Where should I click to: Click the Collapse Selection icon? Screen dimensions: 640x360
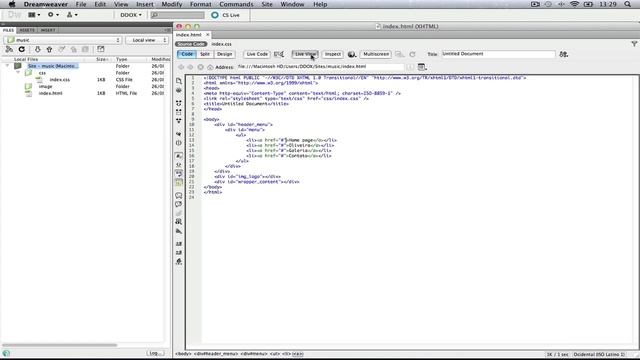(x=179, y=112)
